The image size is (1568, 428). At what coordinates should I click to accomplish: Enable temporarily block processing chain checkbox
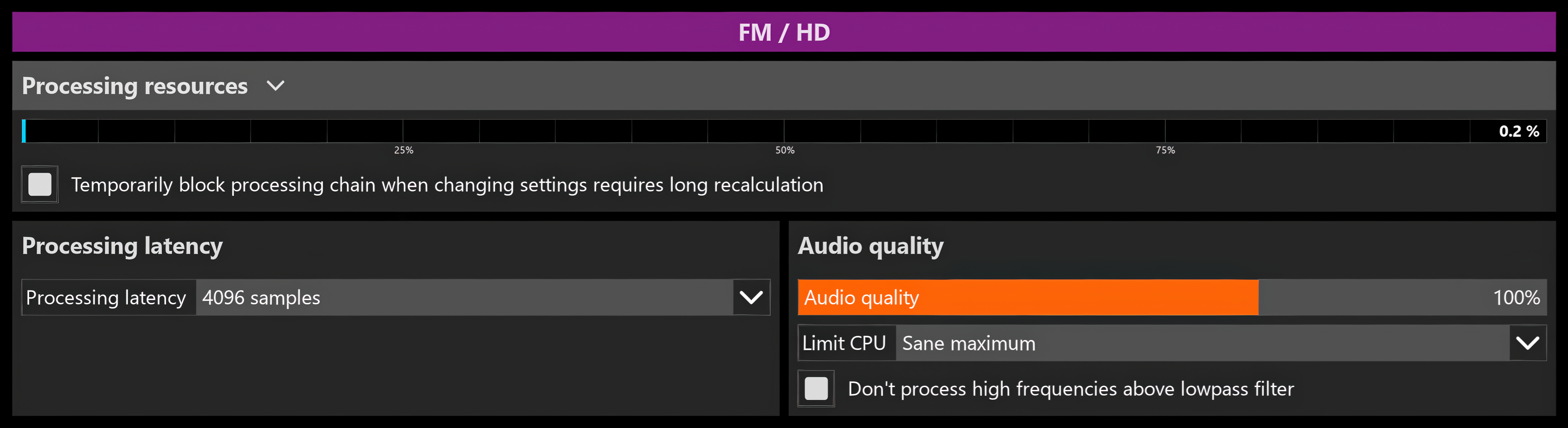[40, 184]
